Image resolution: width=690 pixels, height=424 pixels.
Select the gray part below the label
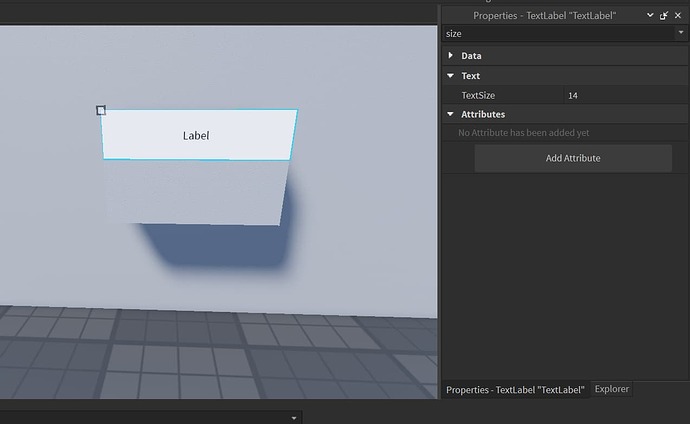click(x=196, y=193)
